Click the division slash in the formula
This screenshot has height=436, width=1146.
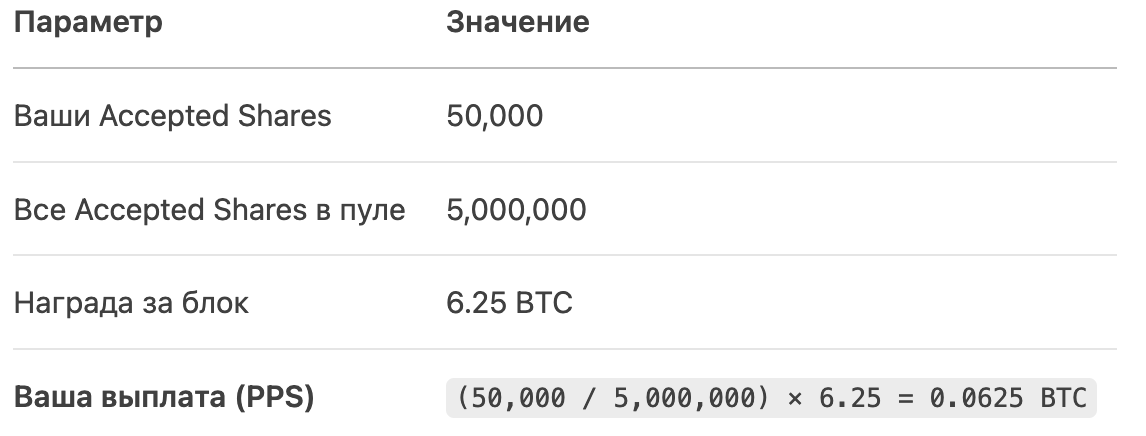point(589,398)
